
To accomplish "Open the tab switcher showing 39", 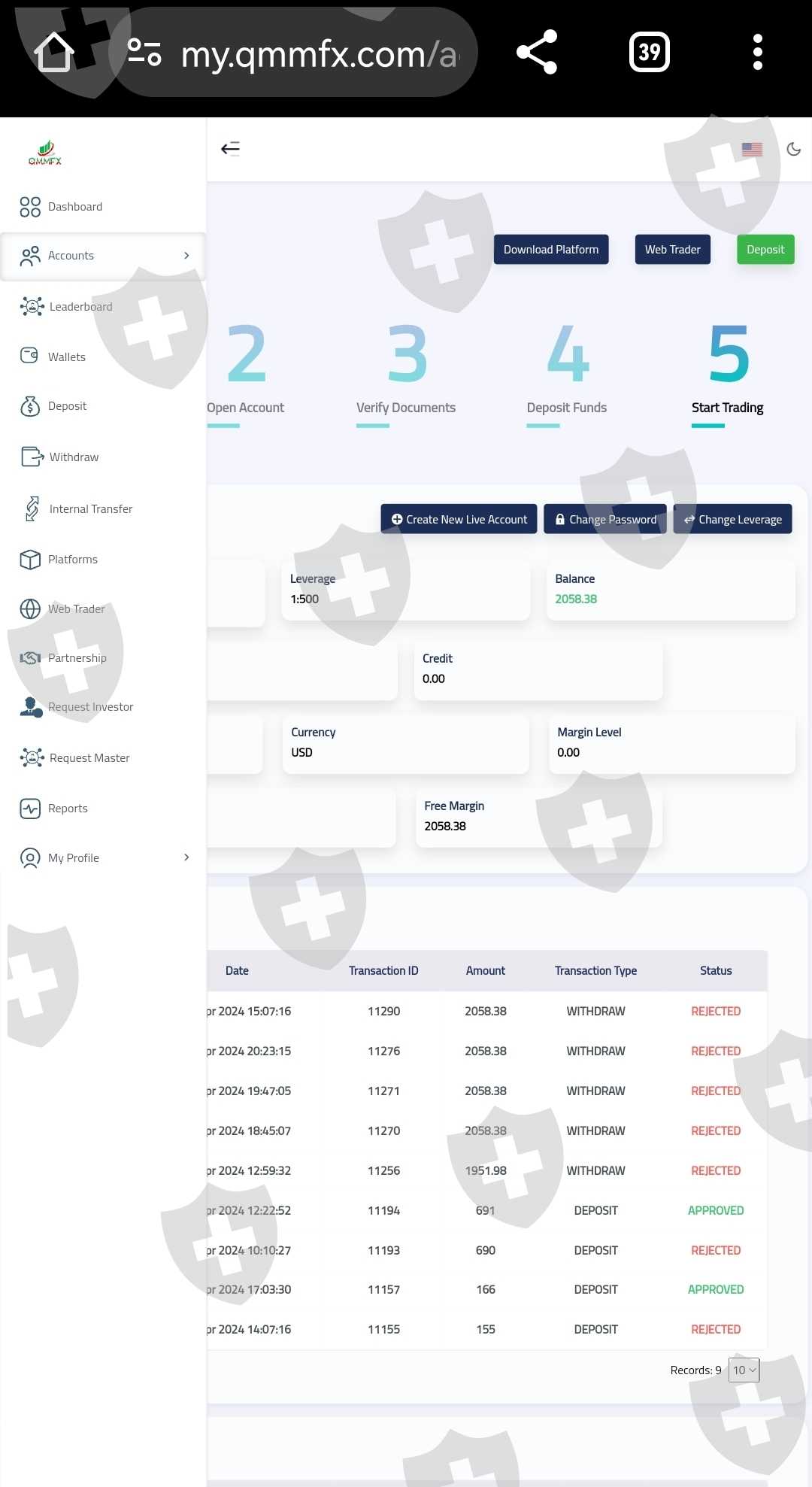I will point(650,52).
